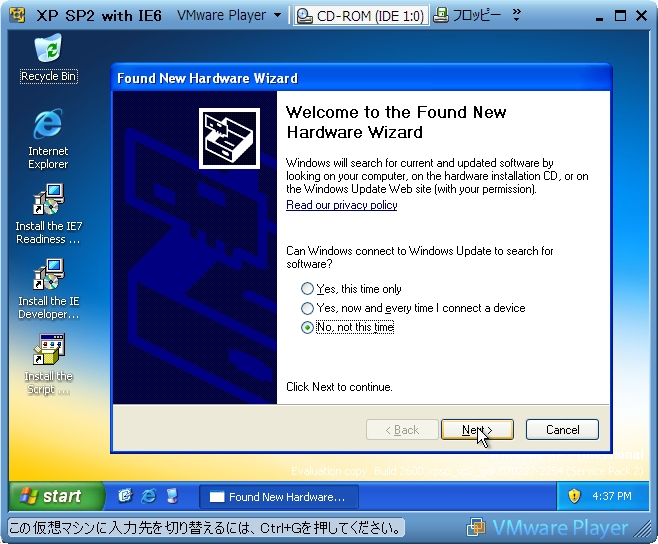This screenshot has width=658, height=544.
Task: Open the VMware Player dropdown menu
Action: tap(229, 16)
